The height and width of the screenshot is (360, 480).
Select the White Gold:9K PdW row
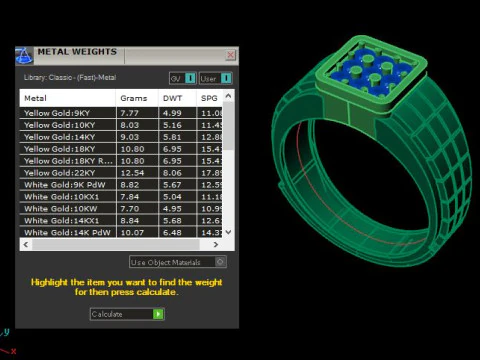point(121,185)
